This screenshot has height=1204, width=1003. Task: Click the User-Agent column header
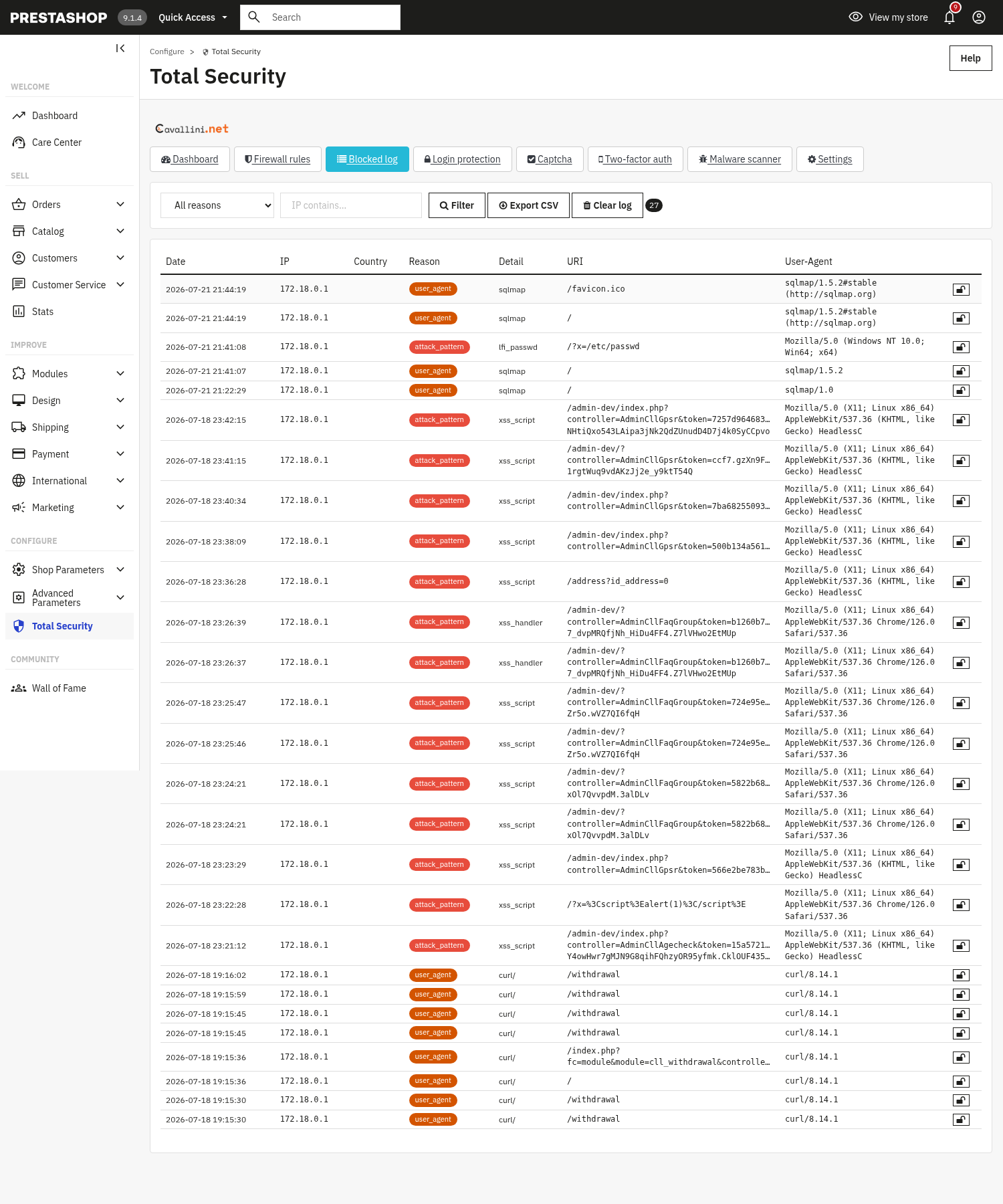[x=808, y=262]
